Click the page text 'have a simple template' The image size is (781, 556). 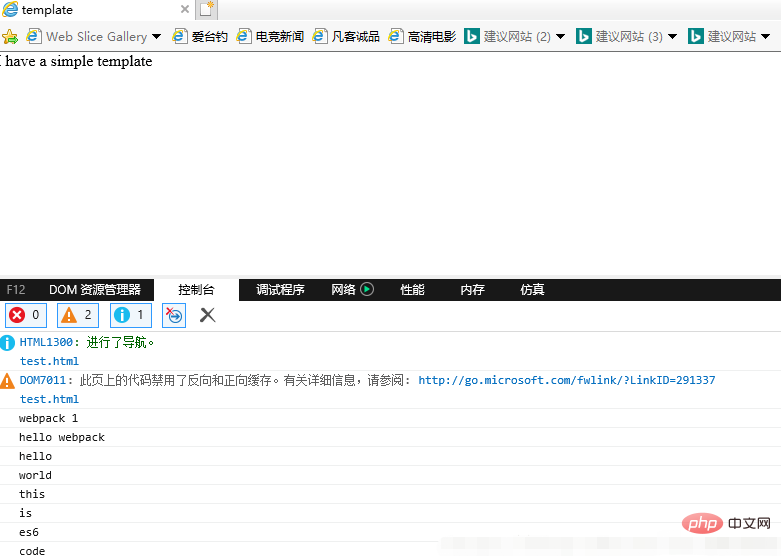pos(79,61)
